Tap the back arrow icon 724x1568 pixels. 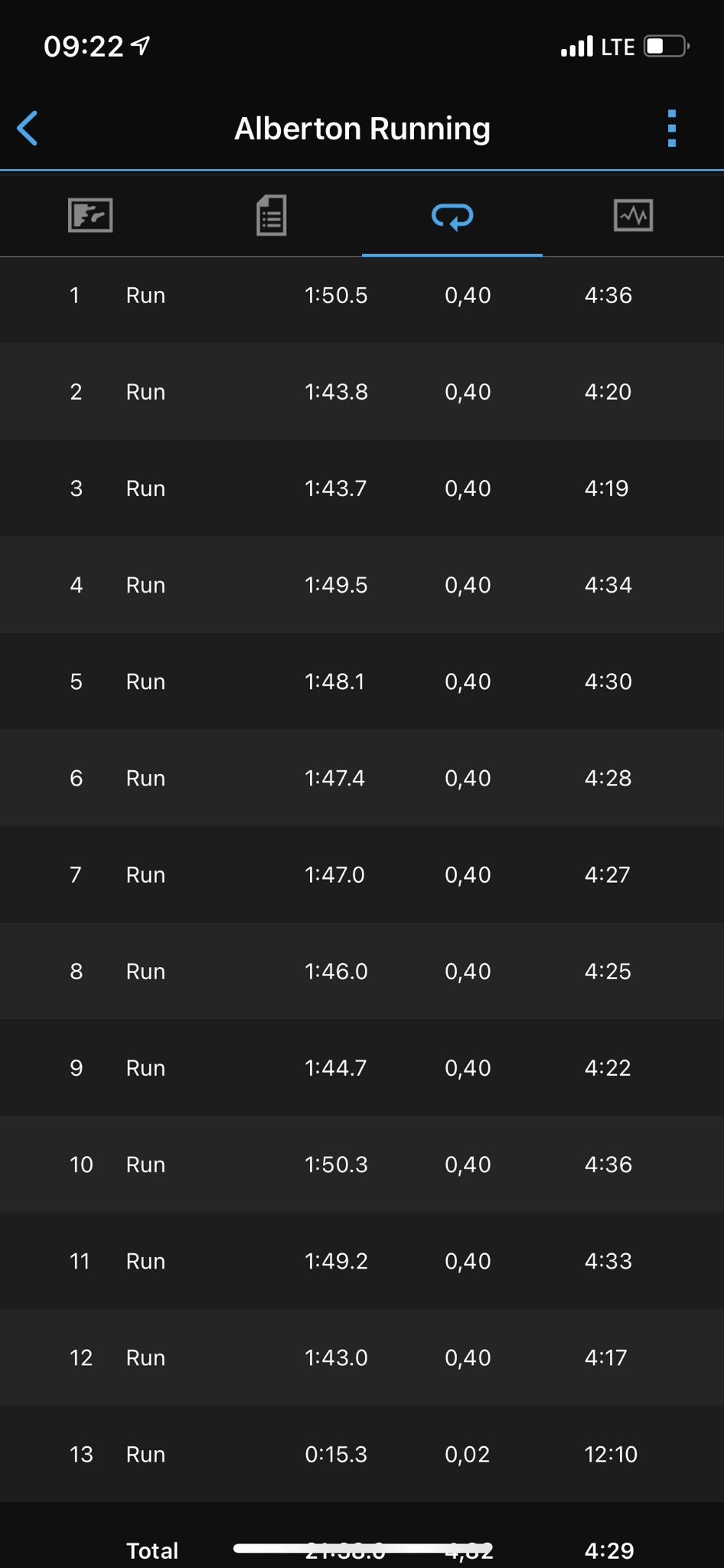click(28, 129)
